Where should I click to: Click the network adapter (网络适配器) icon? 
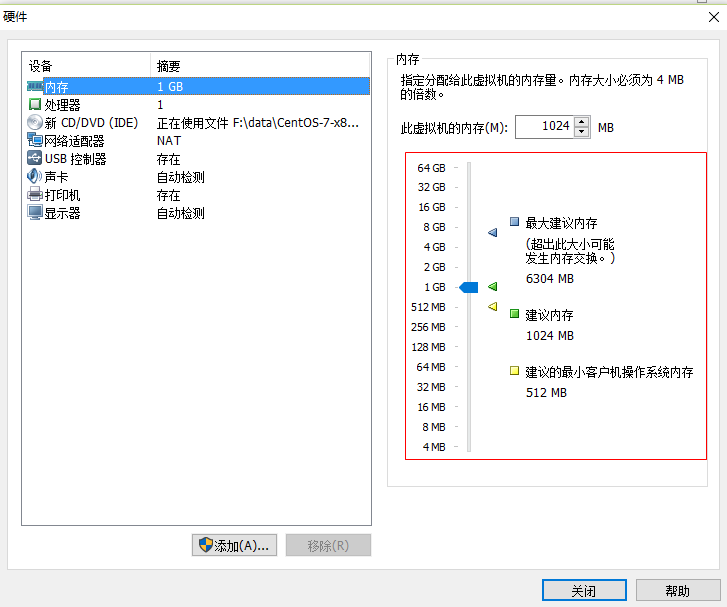pos(35,141)
